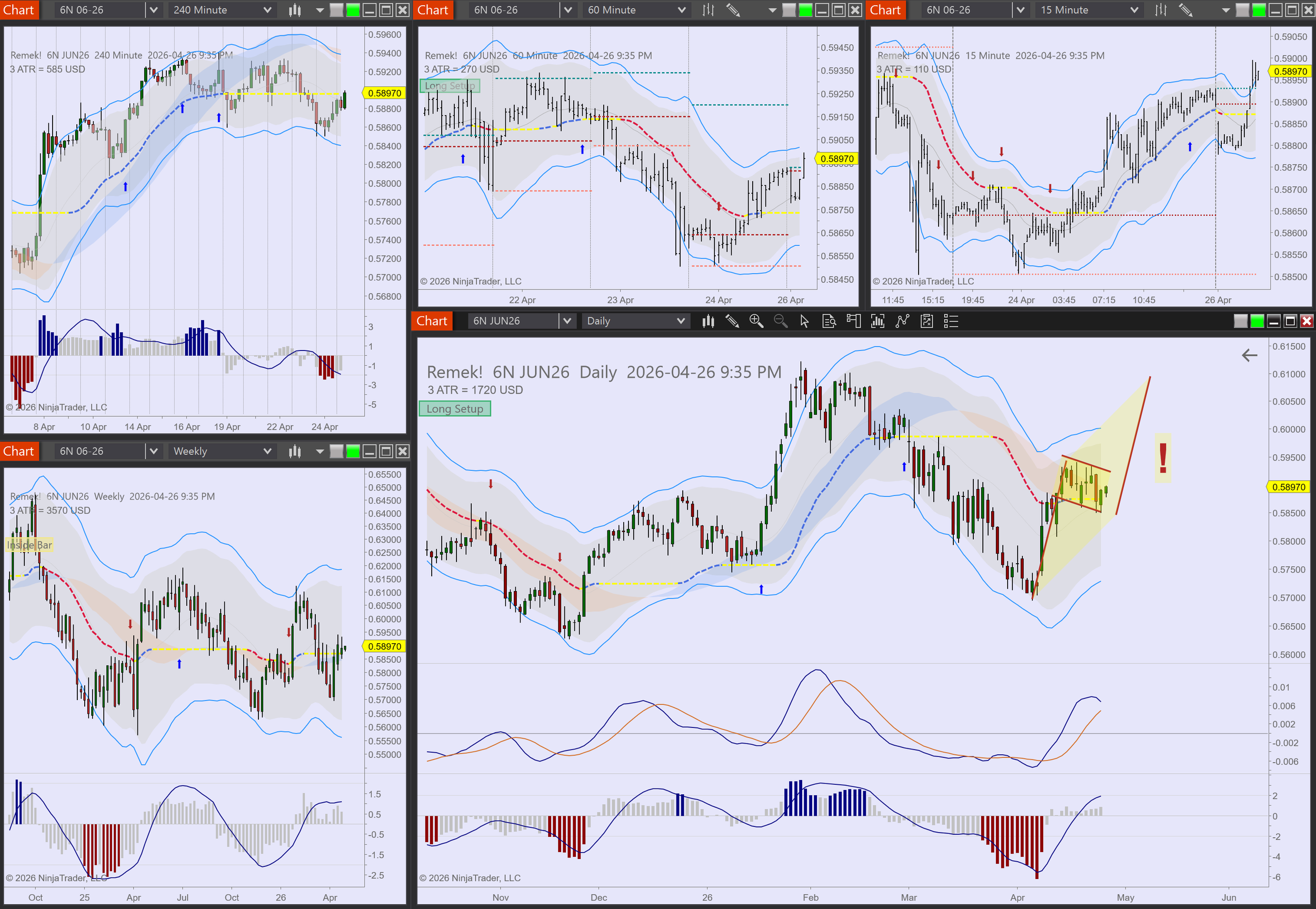This screenshot has height=909, width=1316.
Task: Click the Zoom In magnifier in Daily chart toolbar
Action: [x=756, y=321]
